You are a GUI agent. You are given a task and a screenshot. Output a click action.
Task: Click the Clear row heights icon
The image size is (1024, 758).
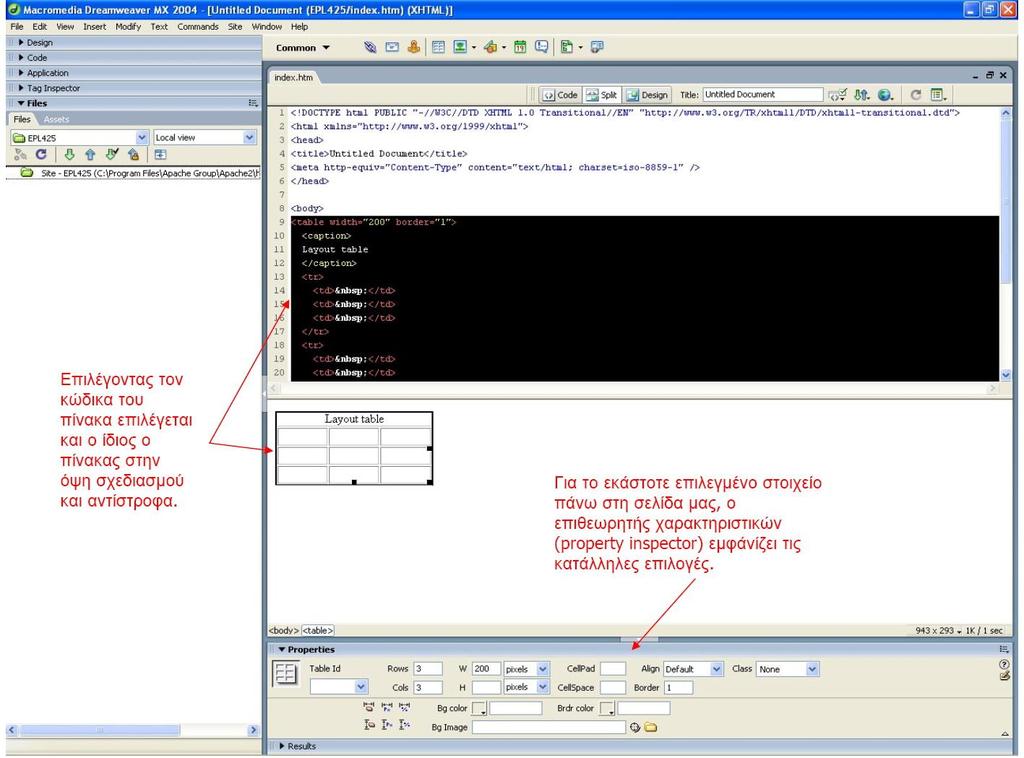(x=369, y=725)
